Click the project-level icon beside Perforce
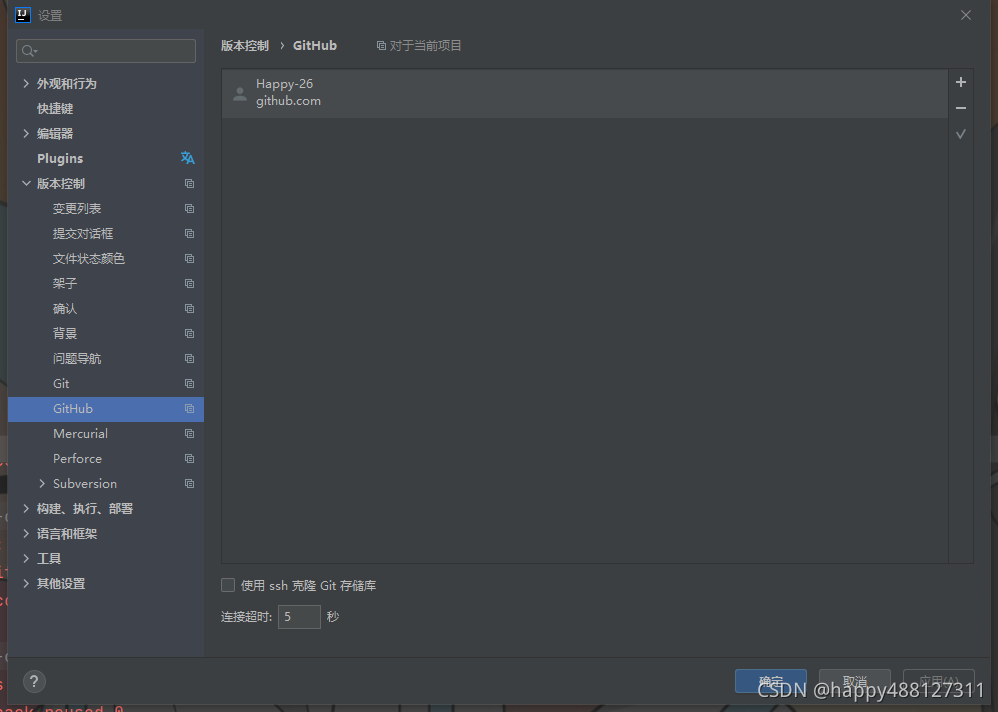 [189, 459]
